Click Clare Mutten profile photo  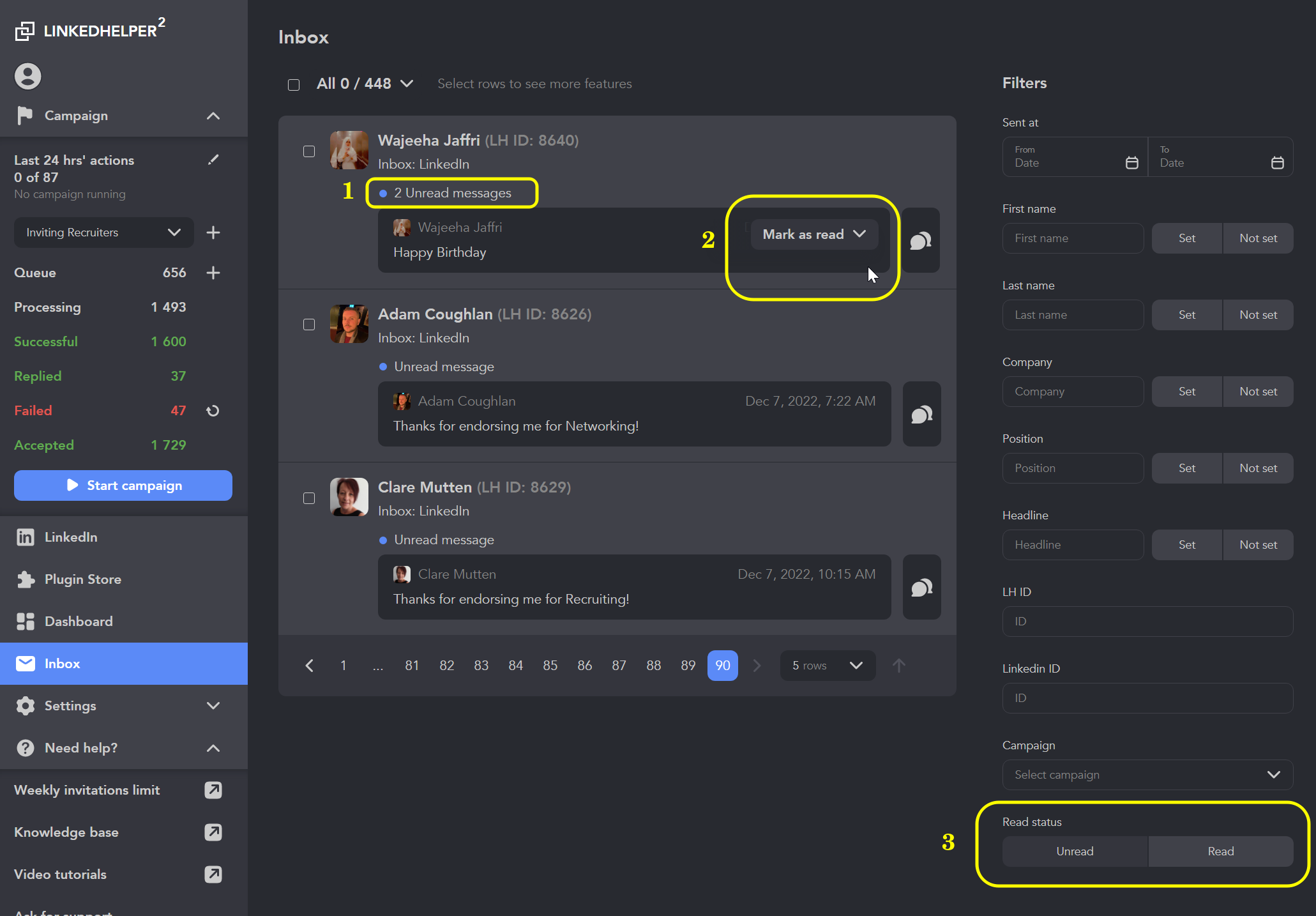[349, 497]
